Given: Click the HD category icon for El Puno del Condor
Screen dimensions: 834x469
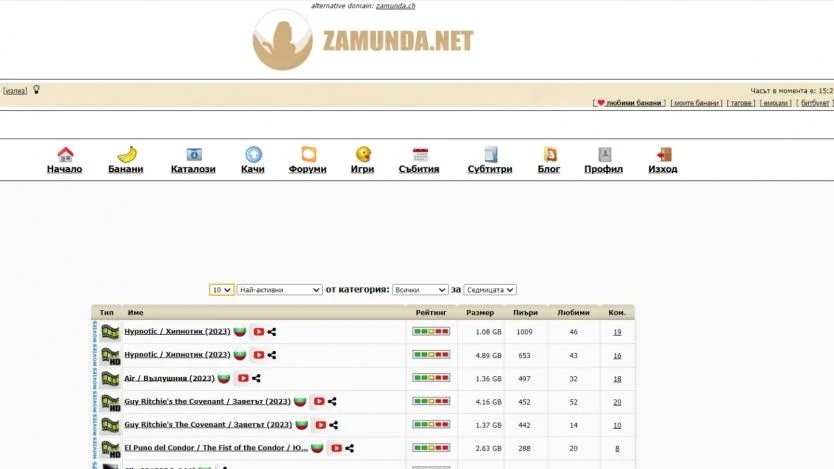Looking at the screenshot, I should pos(110,449).
